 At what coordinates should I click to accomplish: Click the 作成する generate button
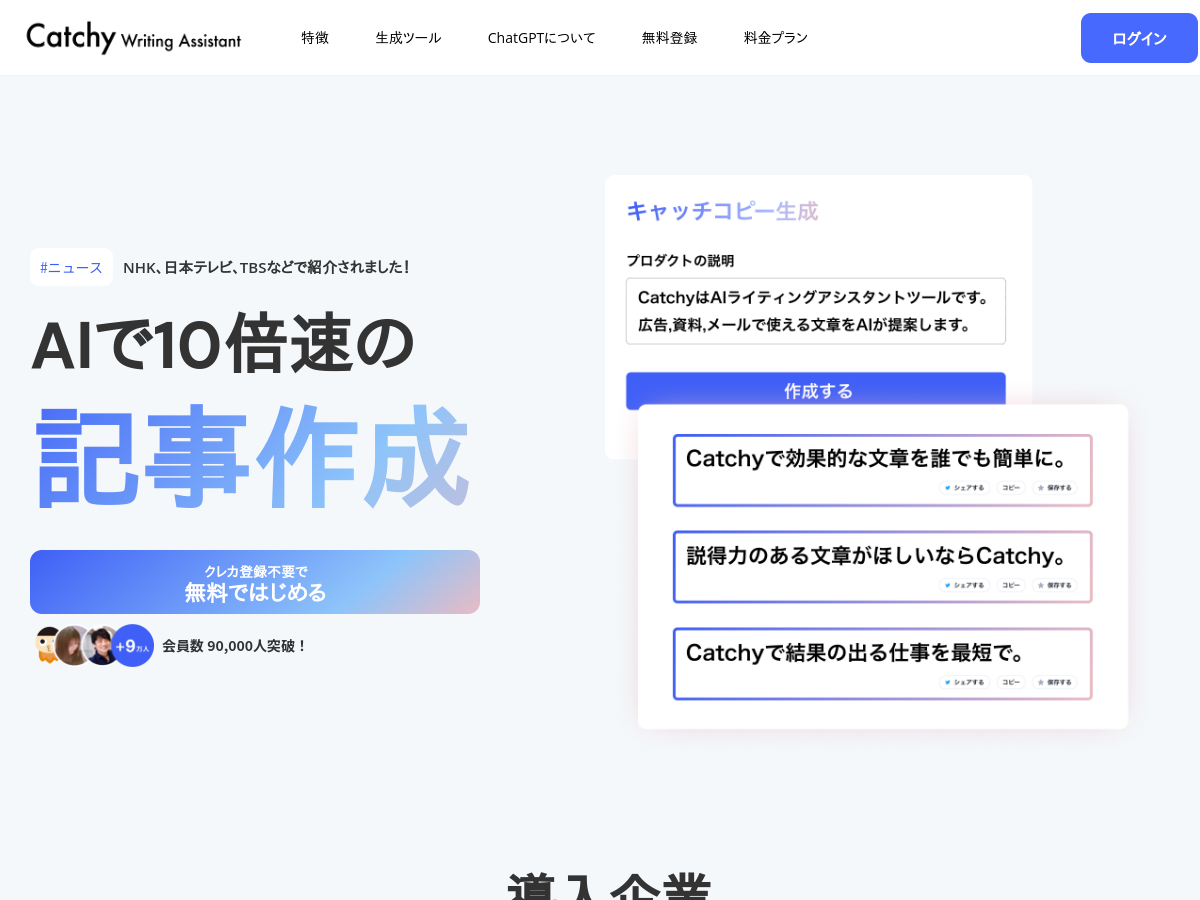coord(816,391)
